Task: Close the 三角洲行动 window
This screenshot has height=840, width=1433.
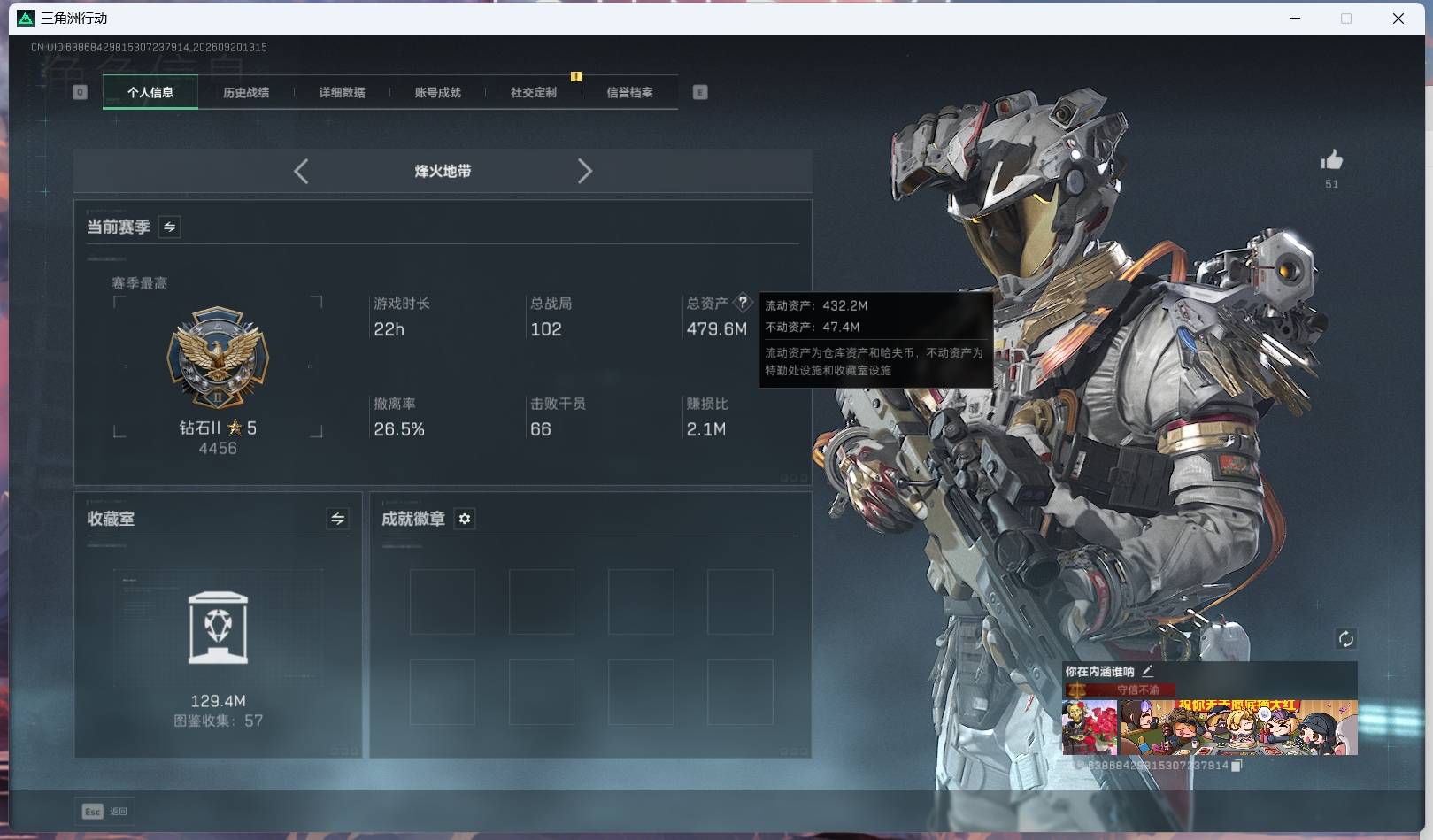Action: 1398,18
